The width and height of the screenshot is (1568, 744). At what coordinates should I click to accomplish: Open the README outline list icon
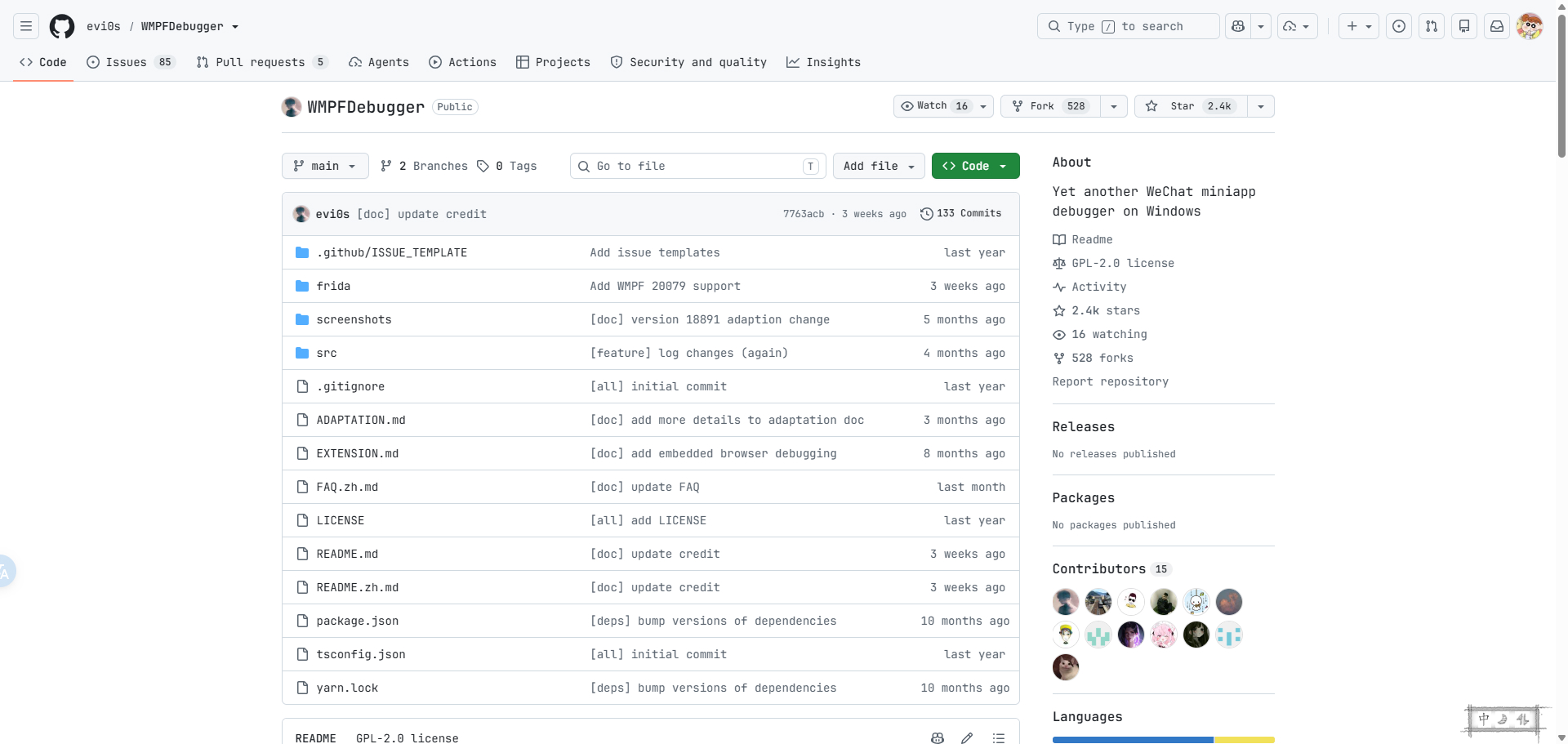[x=998, y=737]
